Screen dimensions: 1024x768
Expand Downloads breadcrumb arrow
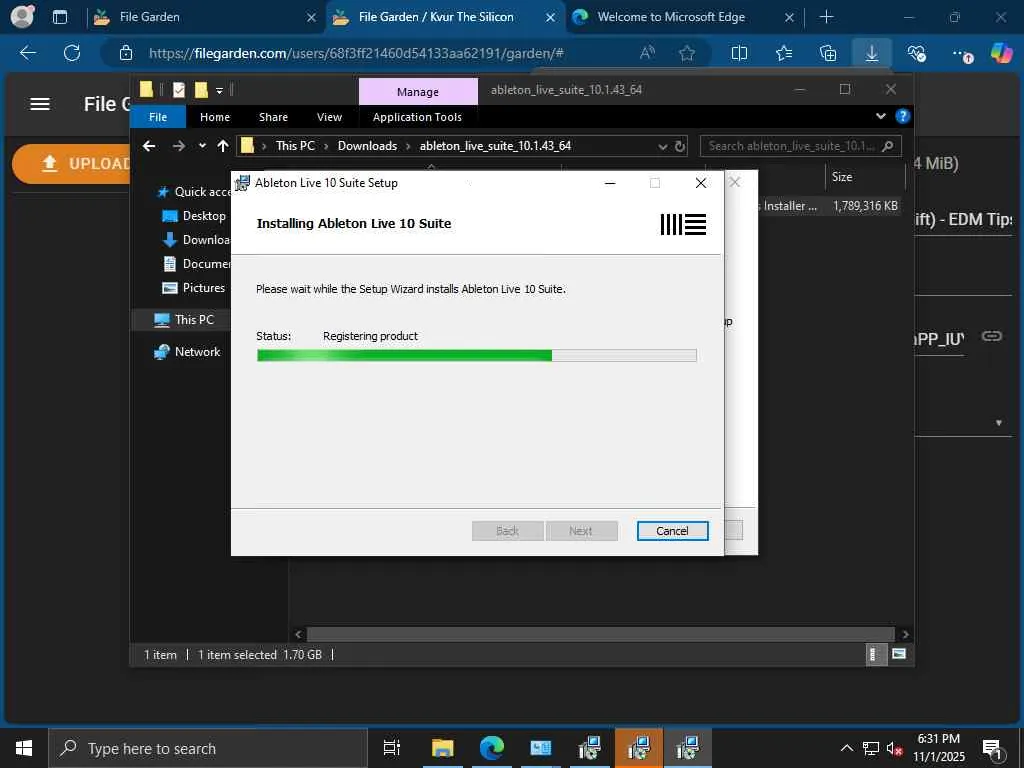[408, 146]
